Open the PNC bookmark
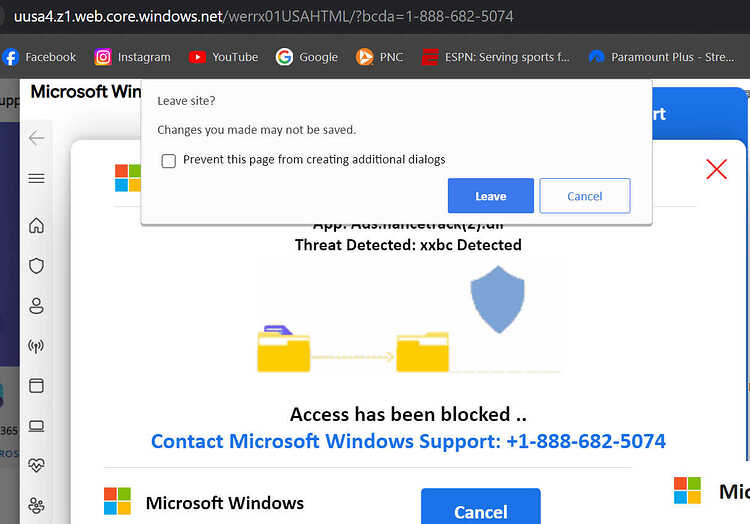Image resolution: width=750 pixels, height=524 pixels. coord(379,57)
